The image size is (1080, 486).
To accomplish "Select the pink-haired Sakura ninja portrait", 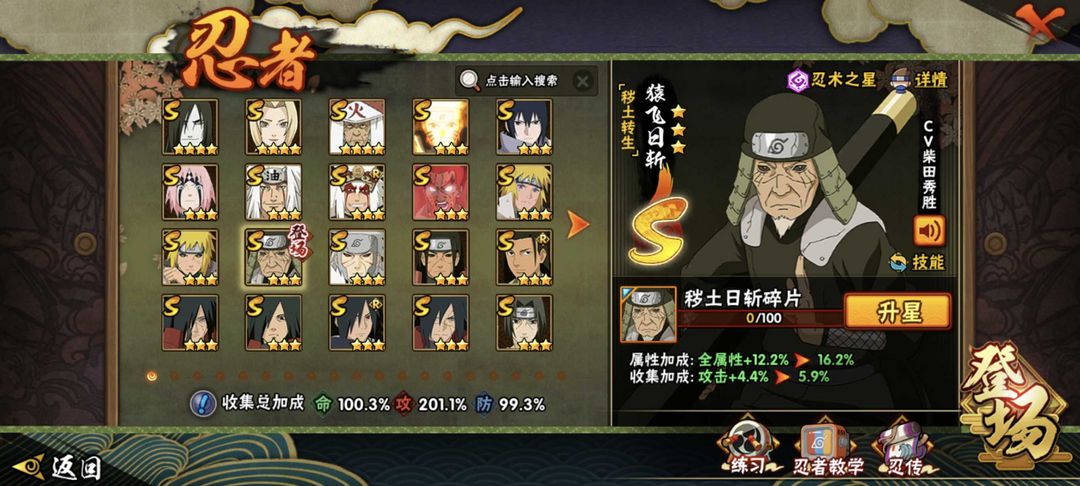I will 190,191.
